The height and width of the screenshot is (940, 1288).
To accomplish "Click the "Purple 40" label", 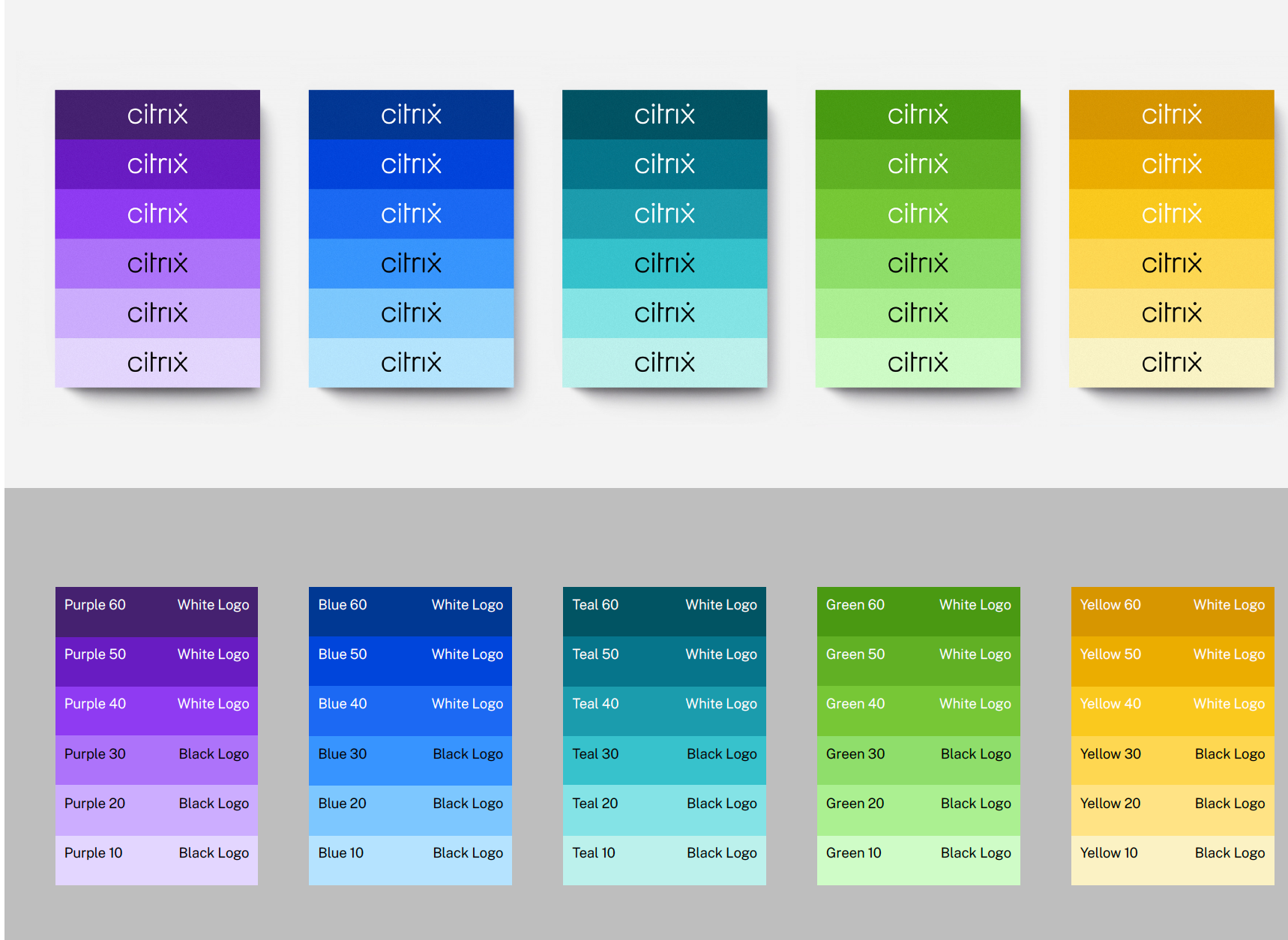I will click(x=95, y=704).
